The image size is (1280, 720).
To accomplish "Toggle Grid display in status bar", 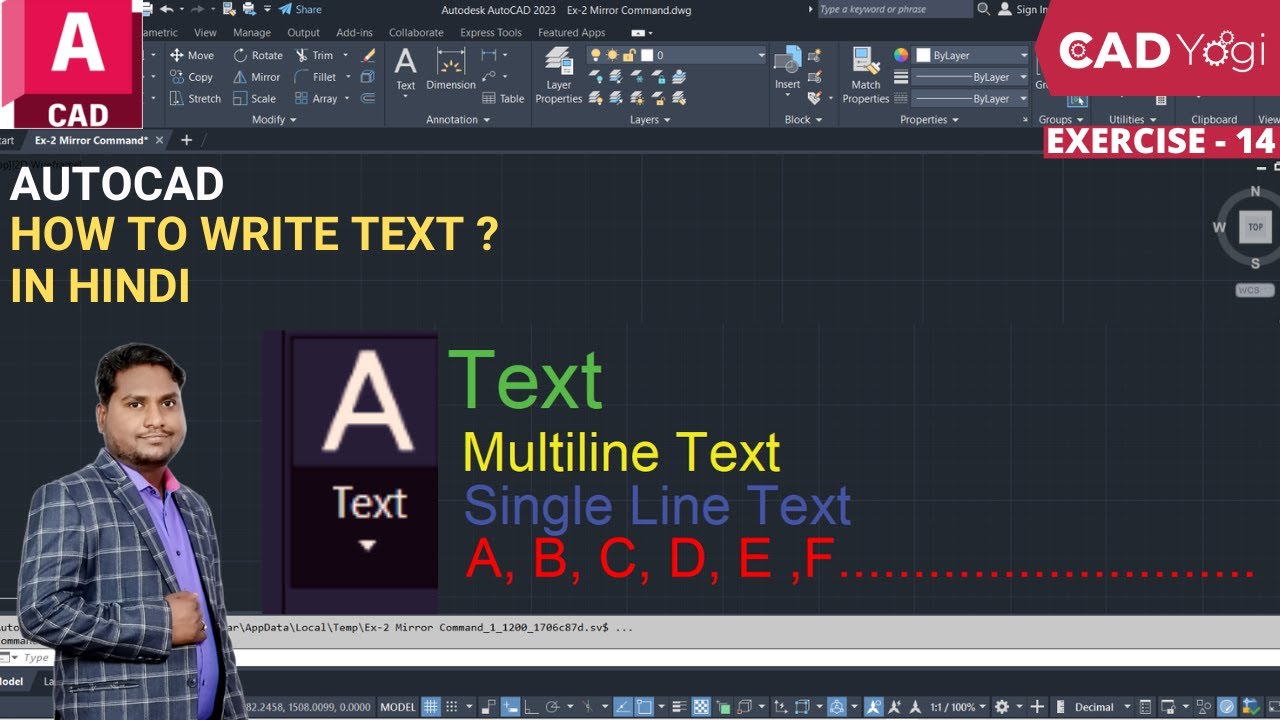I will click(431, 707).
